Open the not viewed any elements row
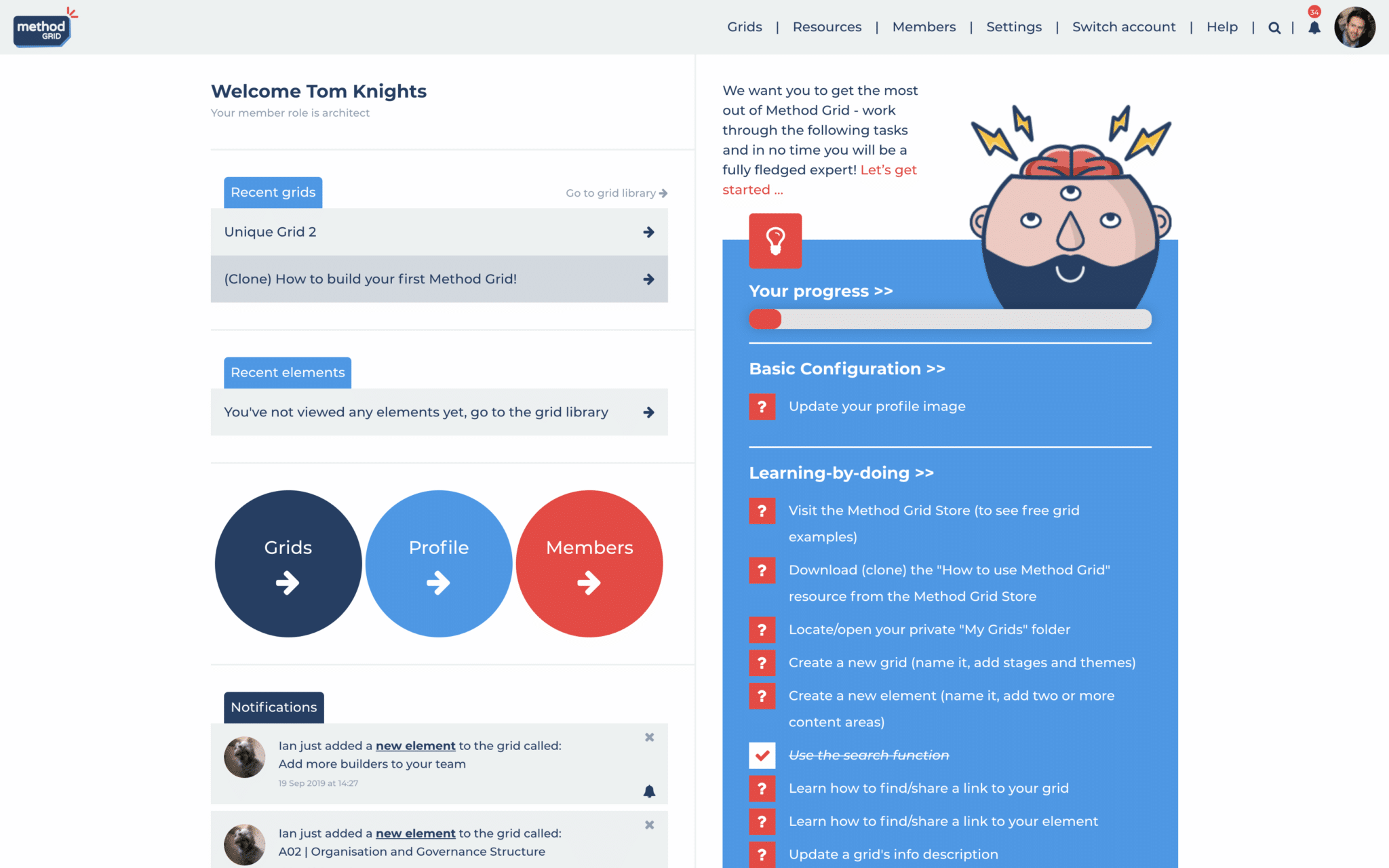The height and width of the screenshot is (868, 1389). click(x=439, y=412)
